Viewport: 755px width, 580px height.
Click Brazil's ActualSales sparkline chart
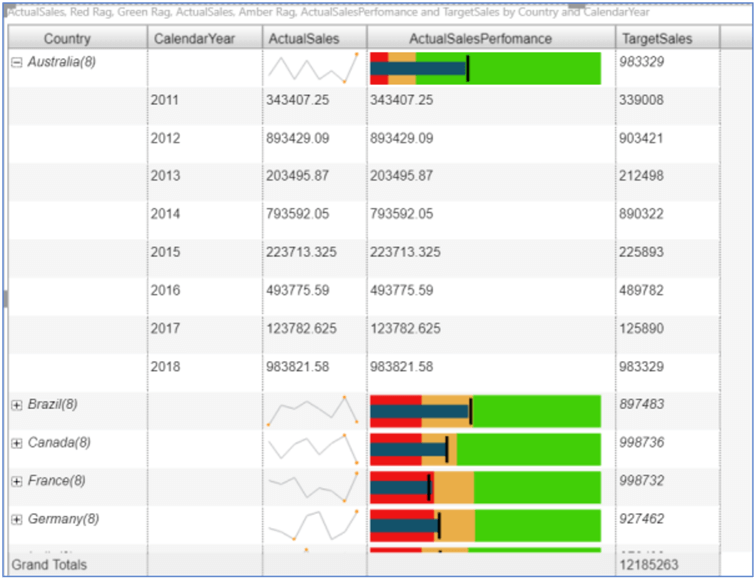312,411
